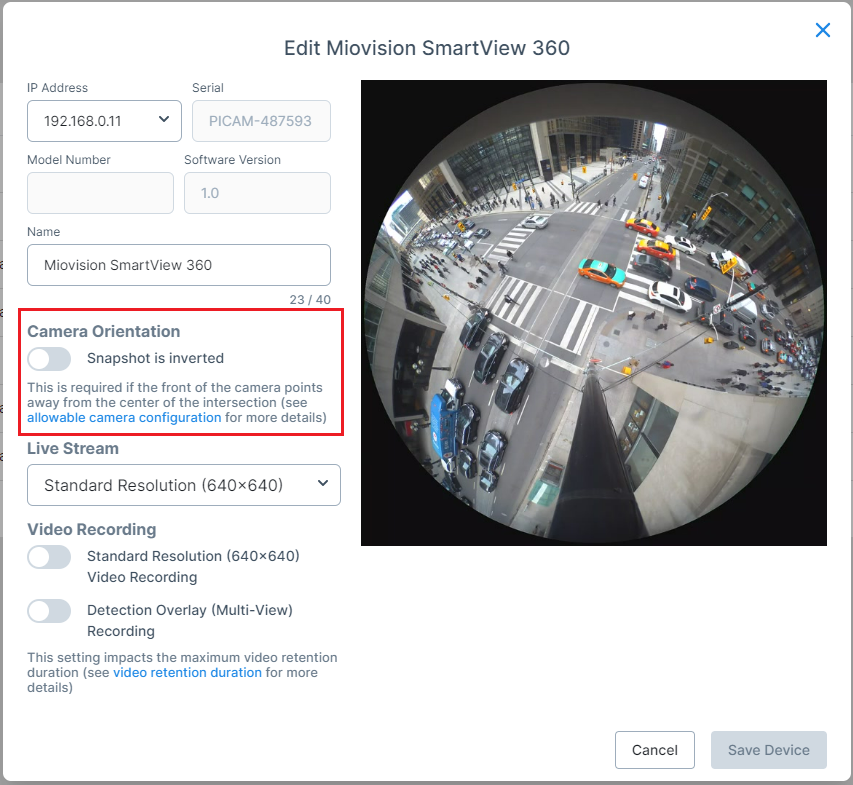This screenshot has width=853, height=785.
Task: Click the Edit Miovision SmartView 360 title
Action: click(x=426, y=47)
